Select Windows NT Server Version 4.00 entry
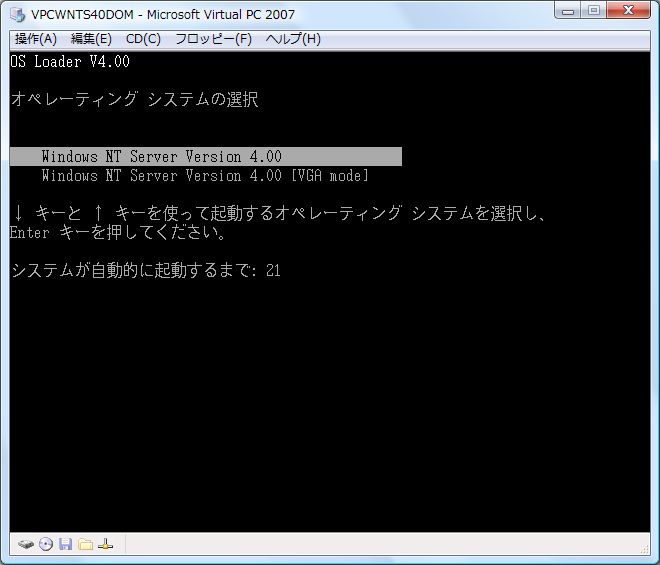This screenshot has width=660, height=565. (x=206, y=157)
